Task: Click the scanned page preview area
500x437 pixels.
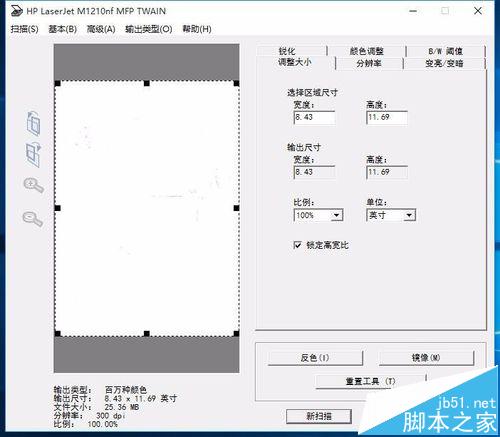Action: (x=147, y=208)
